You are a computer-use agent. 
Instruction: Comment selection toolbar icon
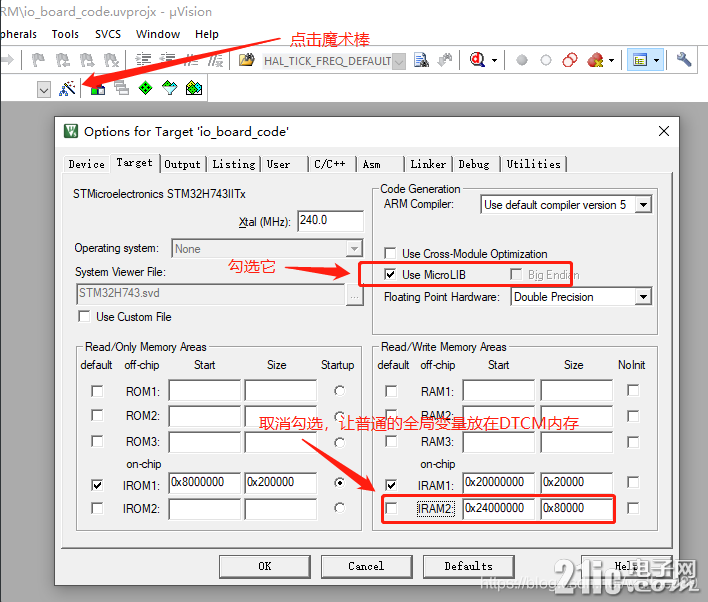(x=192, y=60)
